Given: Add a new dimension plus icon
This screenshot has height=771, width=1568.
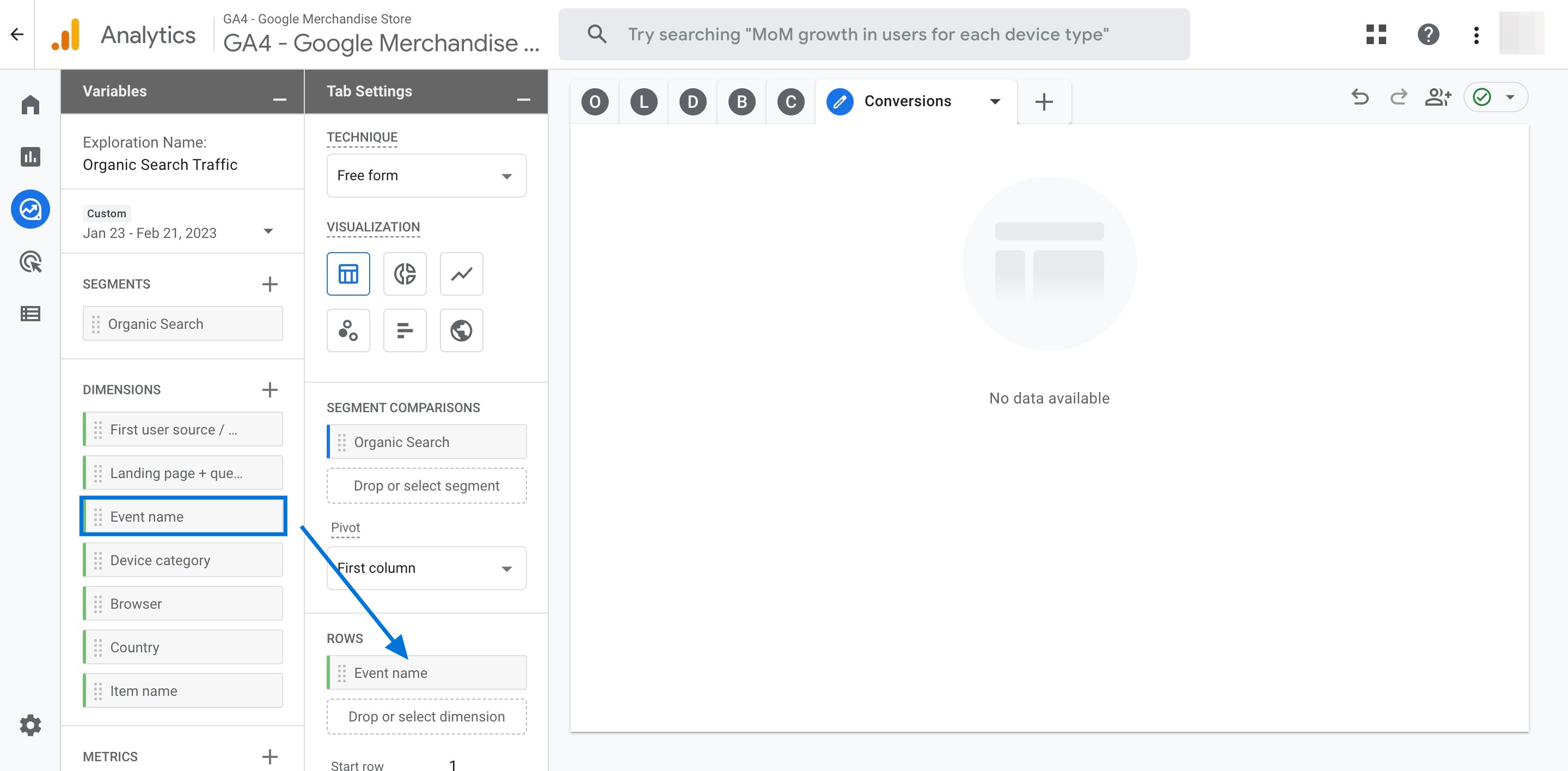Looking at the screenshot, I should (x=269, y=389).
